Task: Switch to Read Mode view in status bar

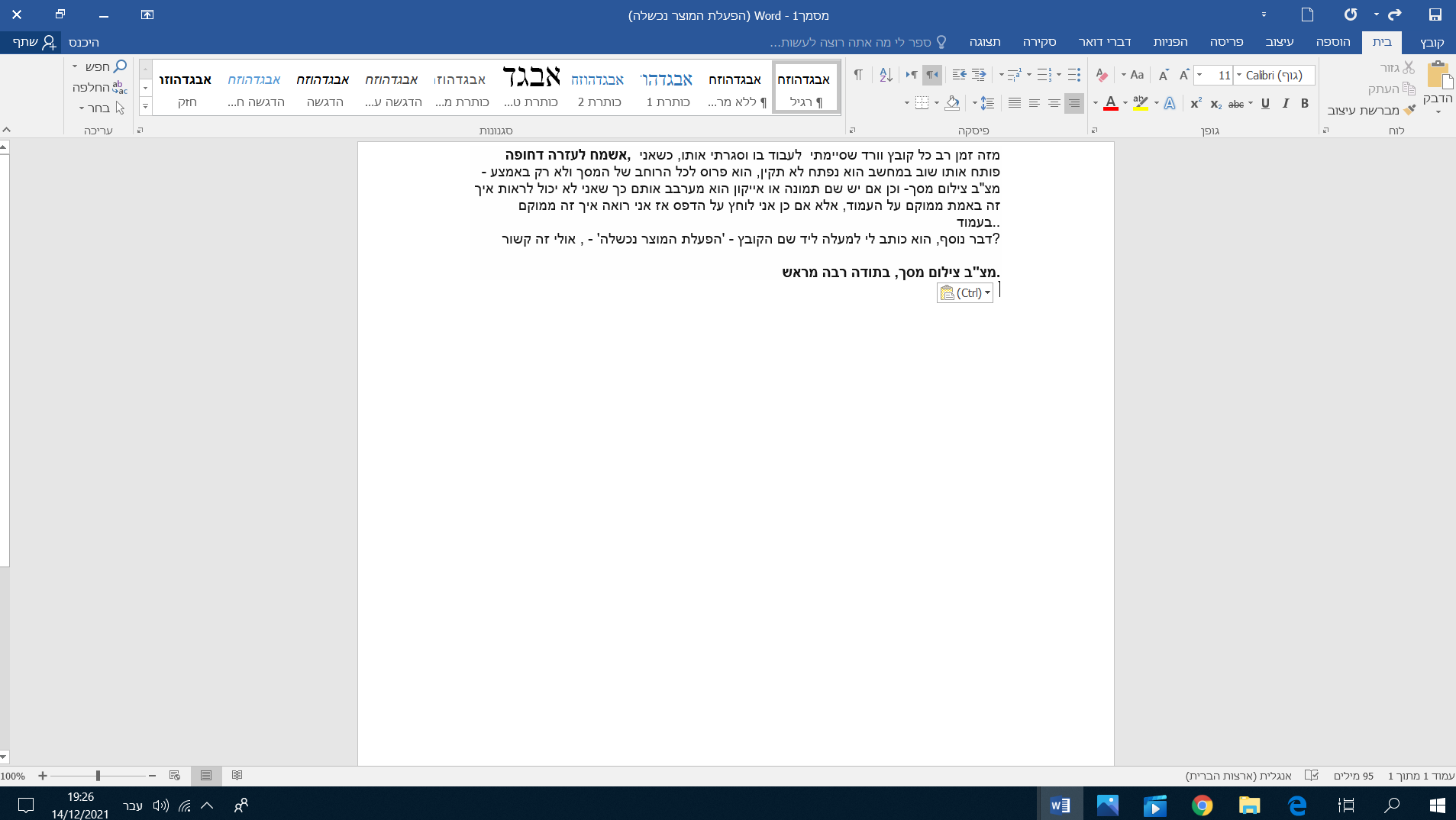Action: (237, 776)
